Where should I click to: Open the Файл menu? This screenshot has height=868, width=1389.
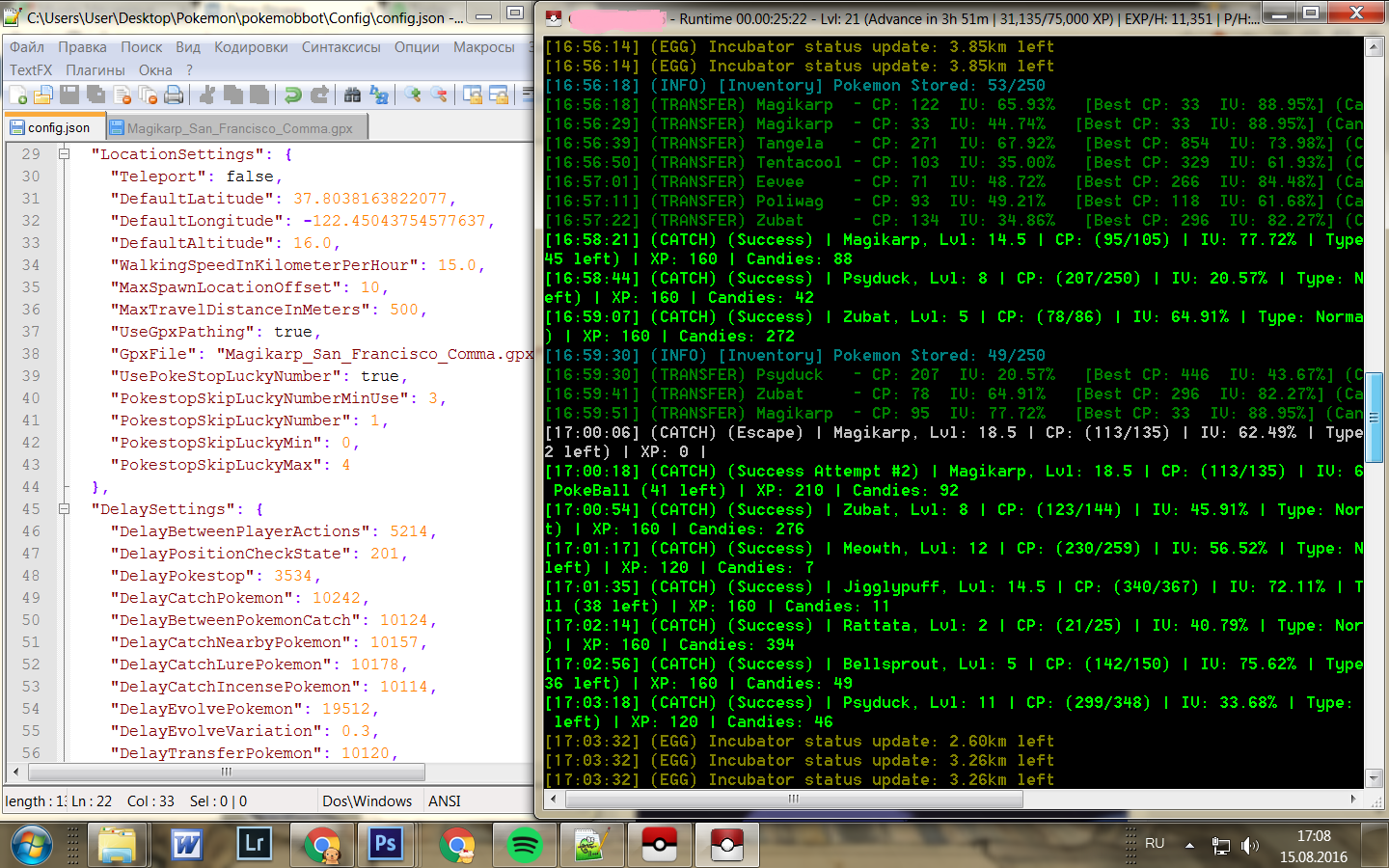point(27,47)
